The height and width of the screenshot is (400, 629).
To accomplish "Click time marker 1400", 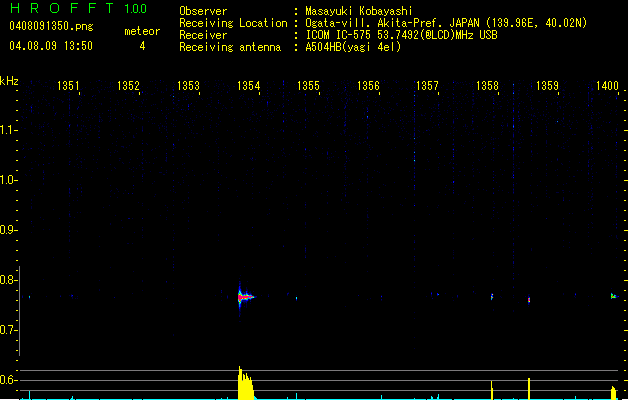I will click(x=607, y=86).
